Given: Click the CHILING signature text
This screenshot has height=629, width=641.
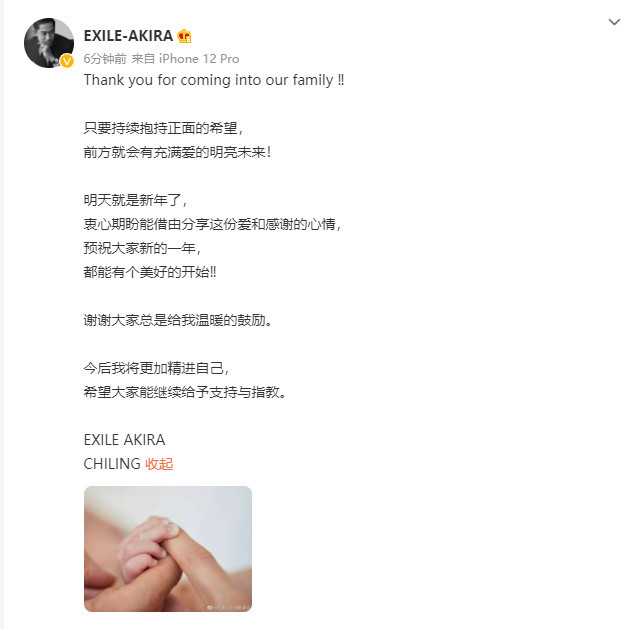Looking at the screenshot, I should (112, 464).
